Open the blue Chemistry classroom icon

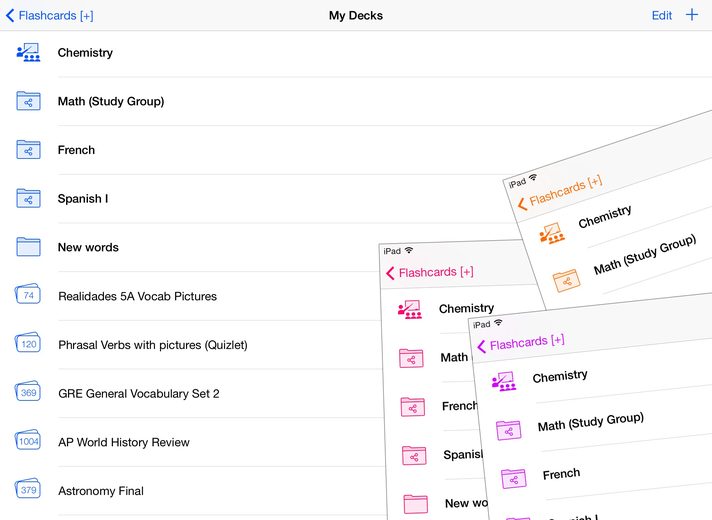tap(28, 52)
